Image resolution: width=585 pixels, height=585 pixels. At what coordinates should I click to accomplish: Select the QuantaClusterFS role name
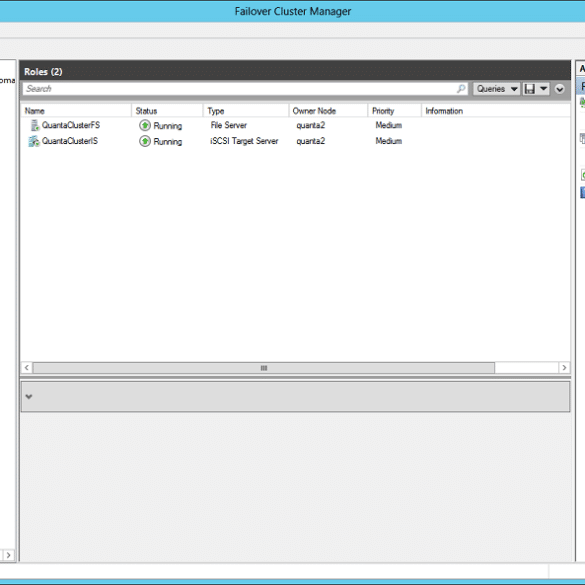tap(71, 125)
